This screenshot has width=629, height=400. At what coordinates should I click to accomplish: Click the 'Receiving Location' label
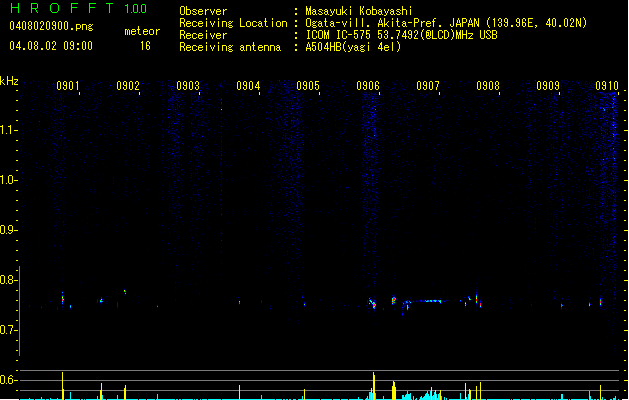[233, 23]
